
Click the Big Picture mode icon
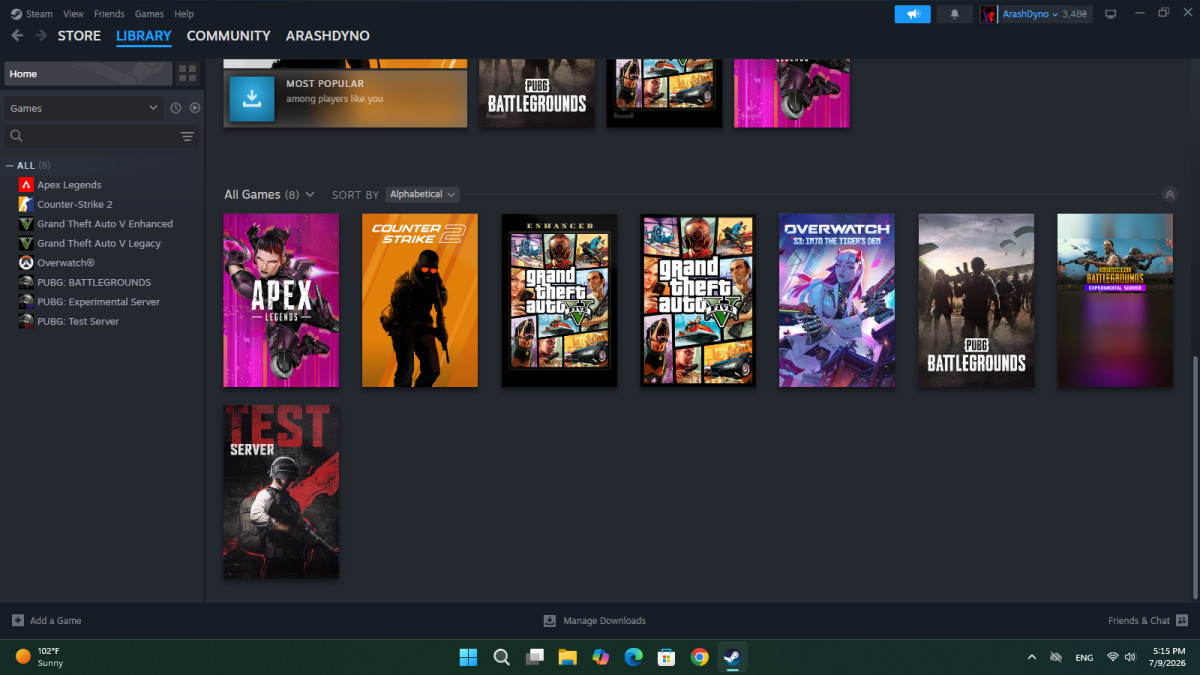1110,14
